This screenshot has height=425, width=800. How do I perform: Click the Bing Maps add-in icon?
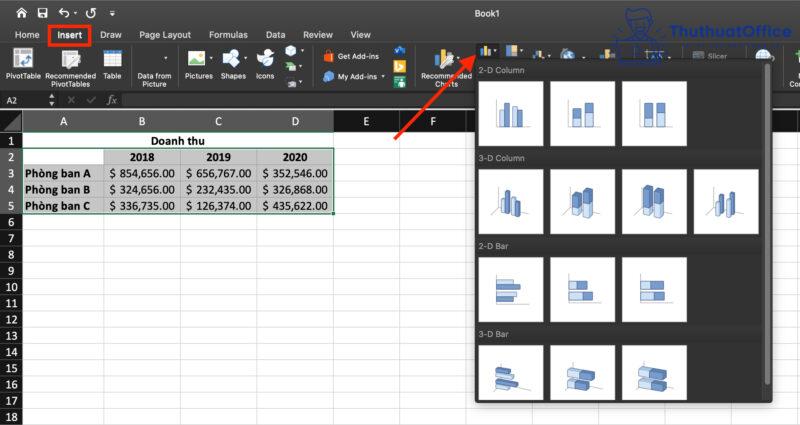tap(400, 66)
